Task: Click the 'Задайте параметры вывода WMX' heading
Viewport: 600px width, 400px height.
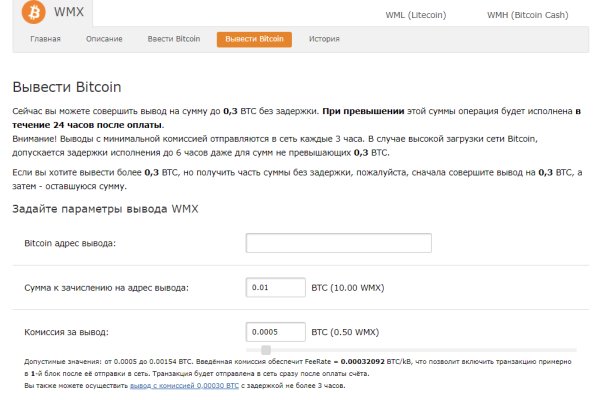Action: click(105, 208)
